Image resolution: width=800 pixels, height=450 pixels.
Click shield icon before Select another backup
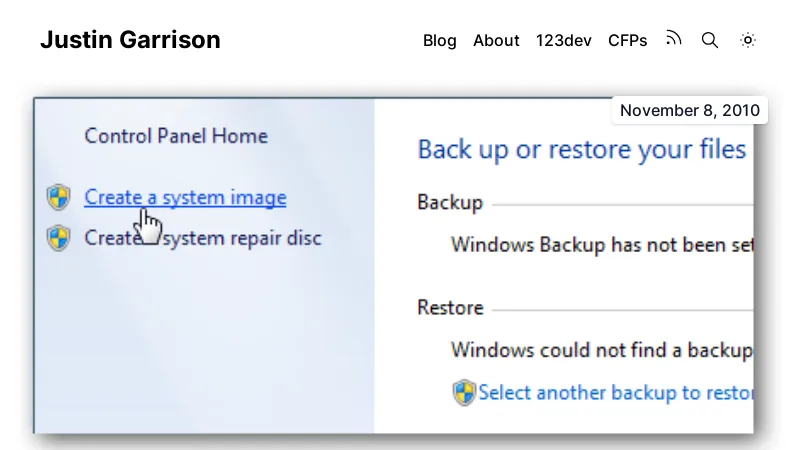click(x=464, y=392)
